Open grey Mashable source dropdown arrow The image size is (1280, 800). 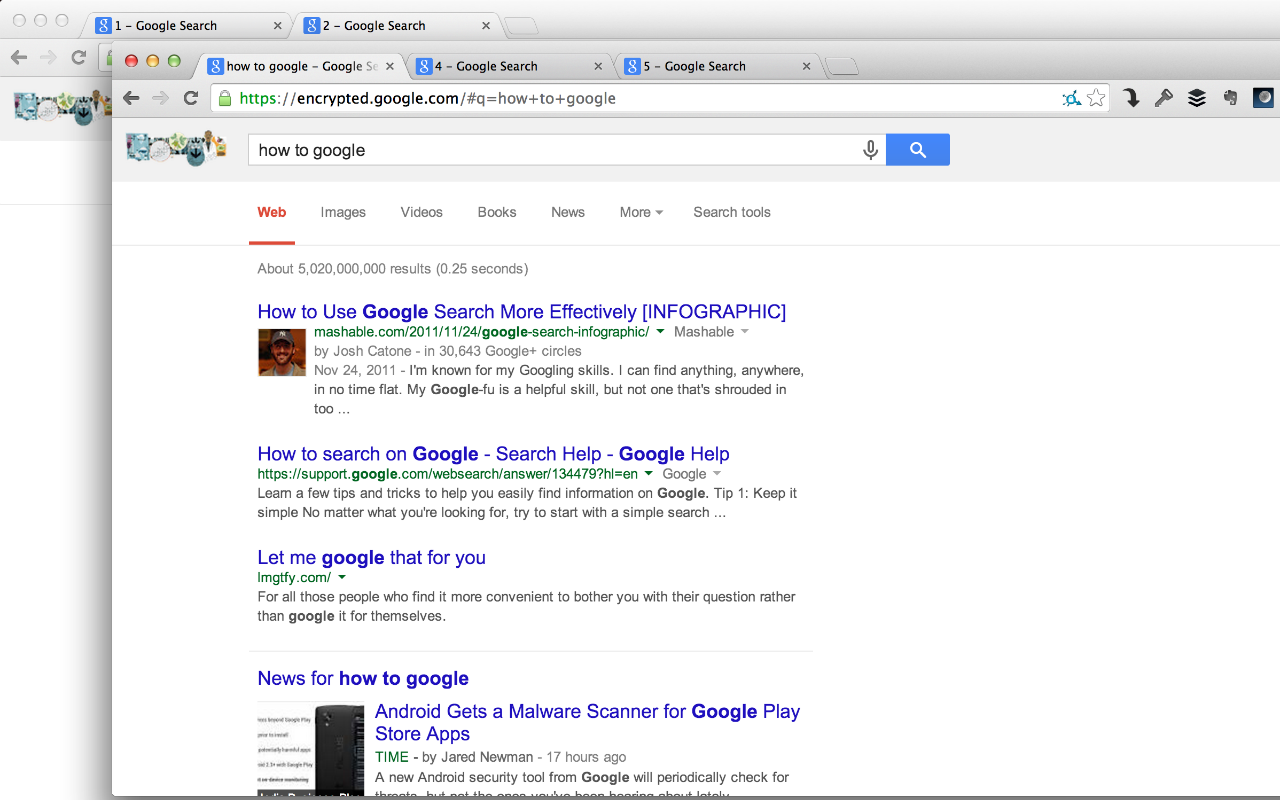(x=744, y=332)
